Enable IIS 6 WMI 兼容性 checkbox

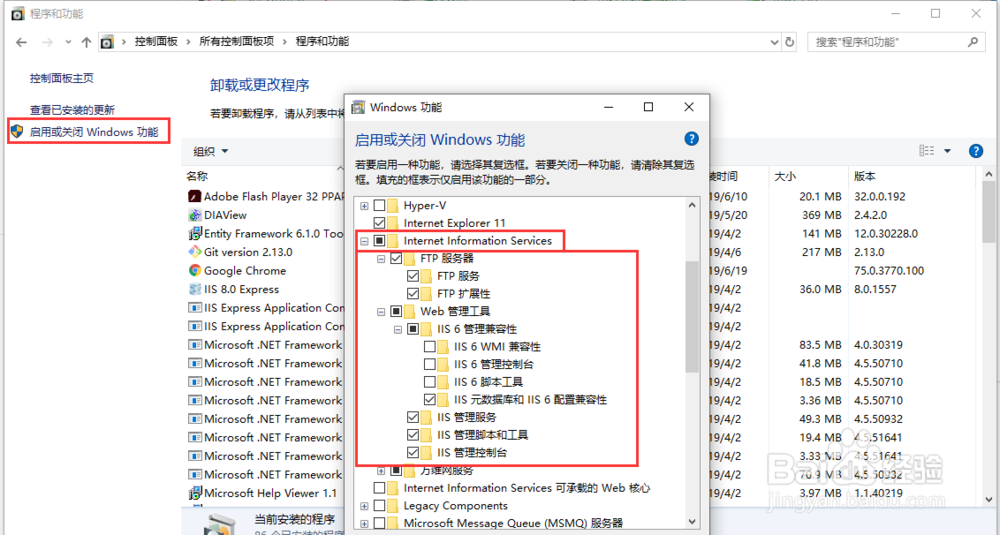coord(430,347)
